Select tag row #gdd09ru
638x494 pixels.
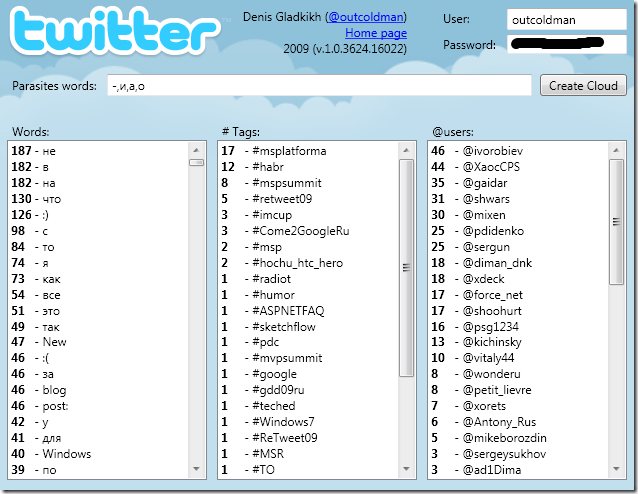pos(308,390)
